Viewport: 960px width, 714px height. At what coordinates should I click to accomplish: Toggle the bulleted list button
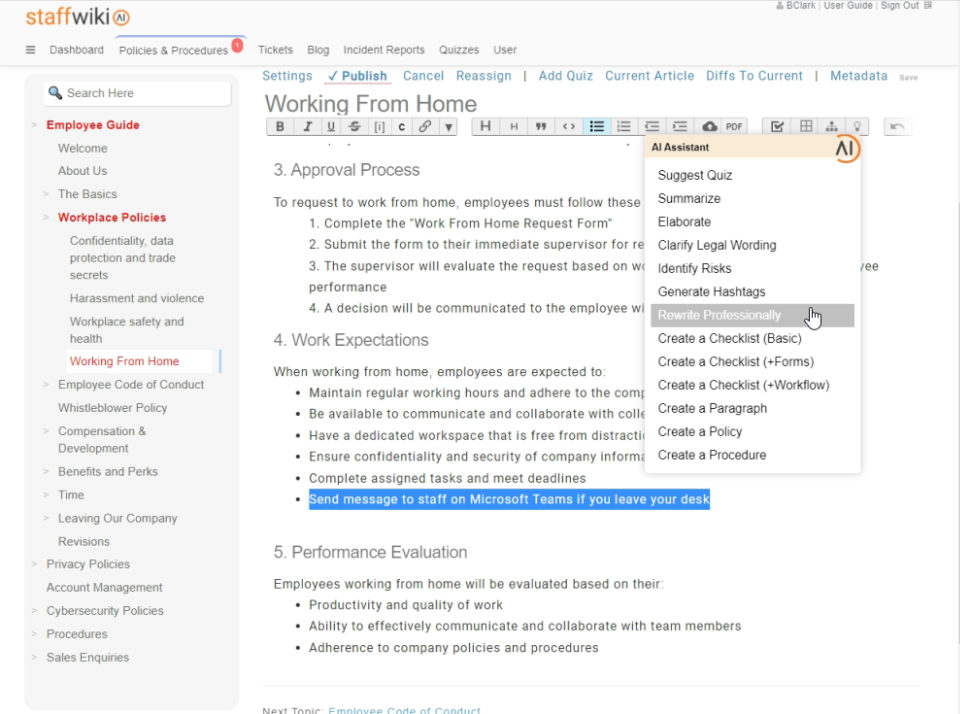[x=597, y=127]
